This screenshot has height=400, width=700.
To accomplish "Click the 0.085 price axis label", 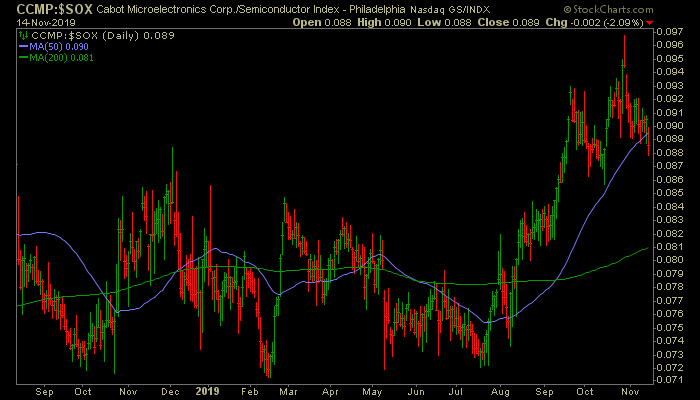I will (x=670, y=193).
